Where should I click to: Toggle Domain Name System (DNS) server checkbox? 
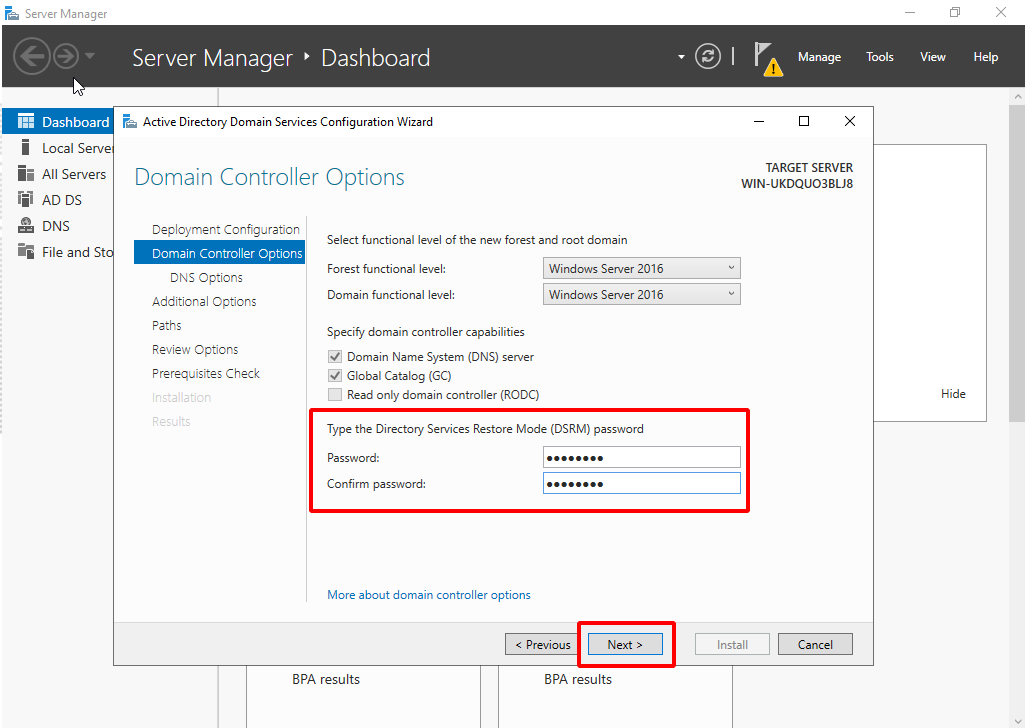[x=335, y=357]
